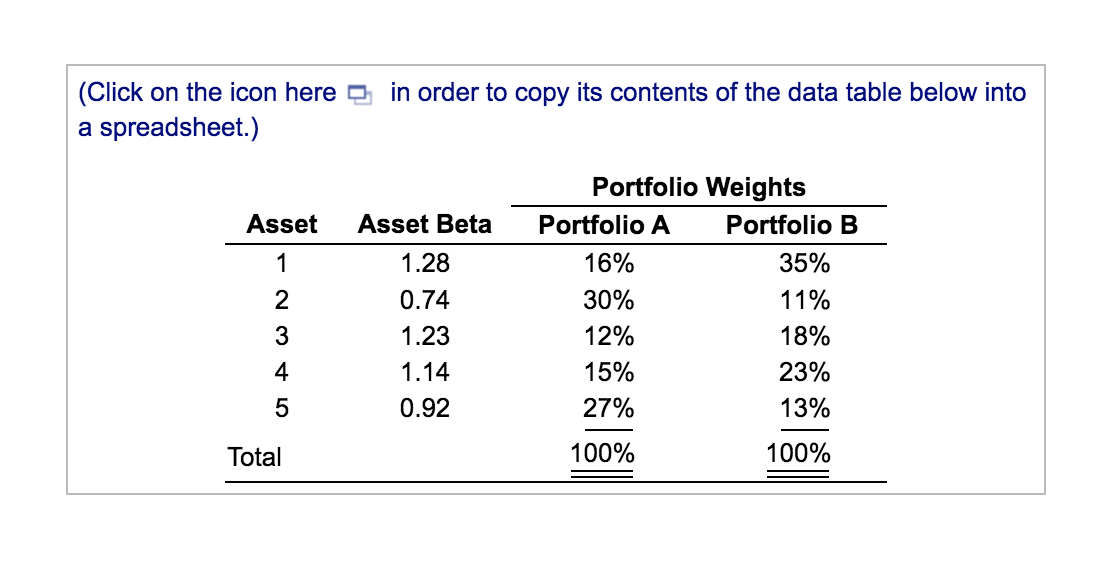Image resolution: width=1108 pixels, height=566 pixels.
Task: Select beta value 0.74
Action: (425, 300)
